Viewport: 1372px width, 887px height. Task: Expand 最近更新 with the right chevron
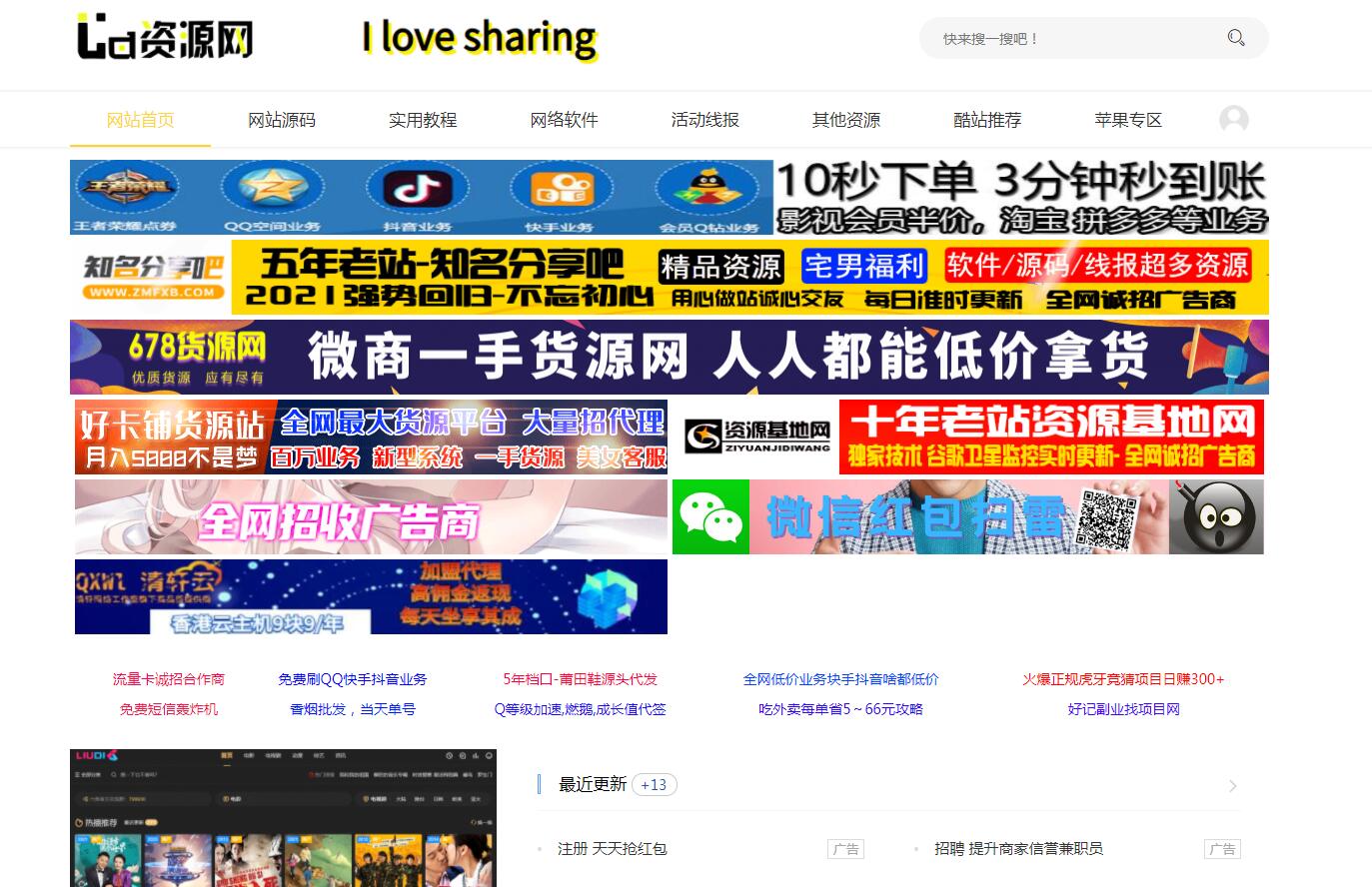pyautogui.click(x=1232, y=785)
